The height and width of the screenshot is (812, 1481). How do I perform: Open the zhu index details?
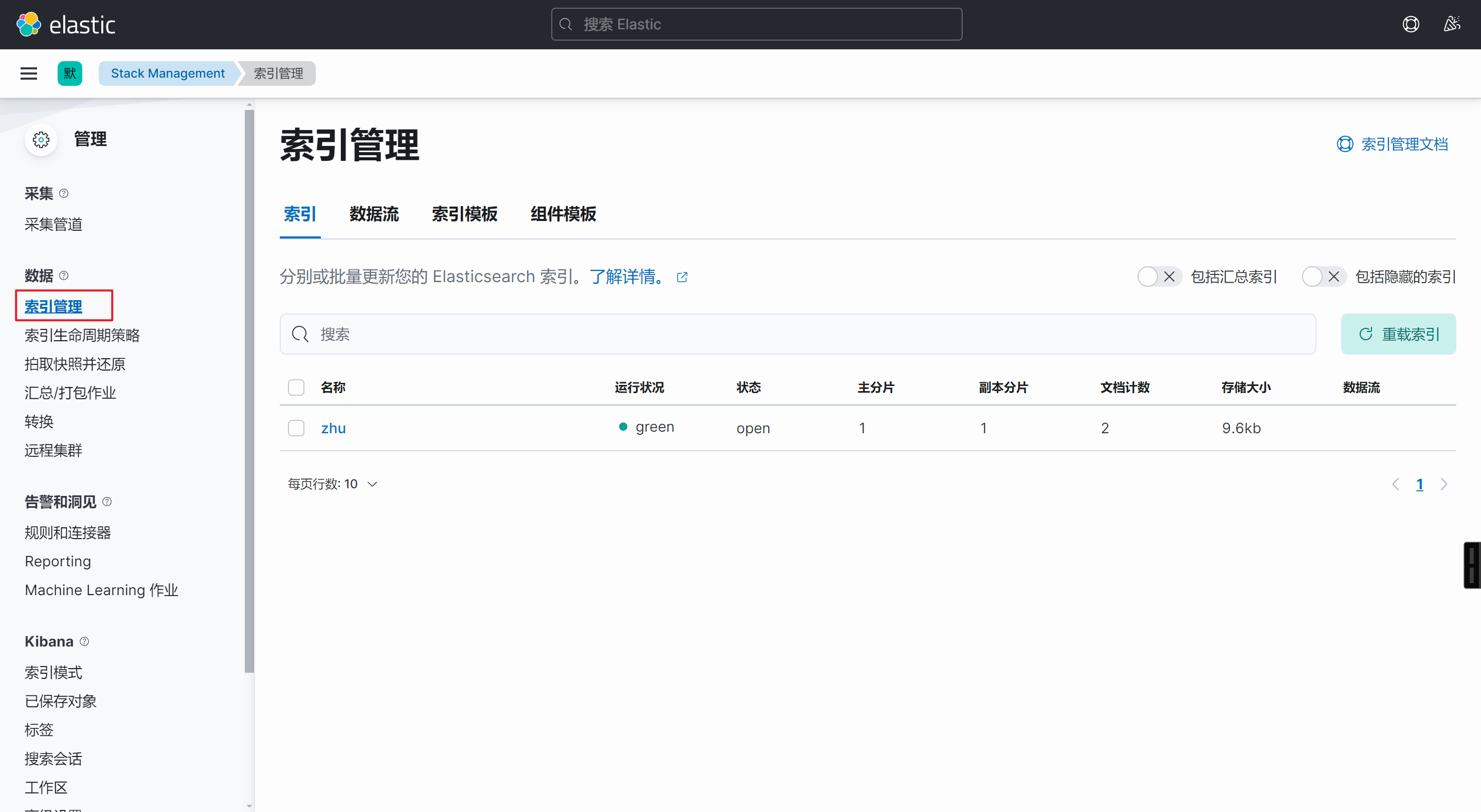pos(333,428)
